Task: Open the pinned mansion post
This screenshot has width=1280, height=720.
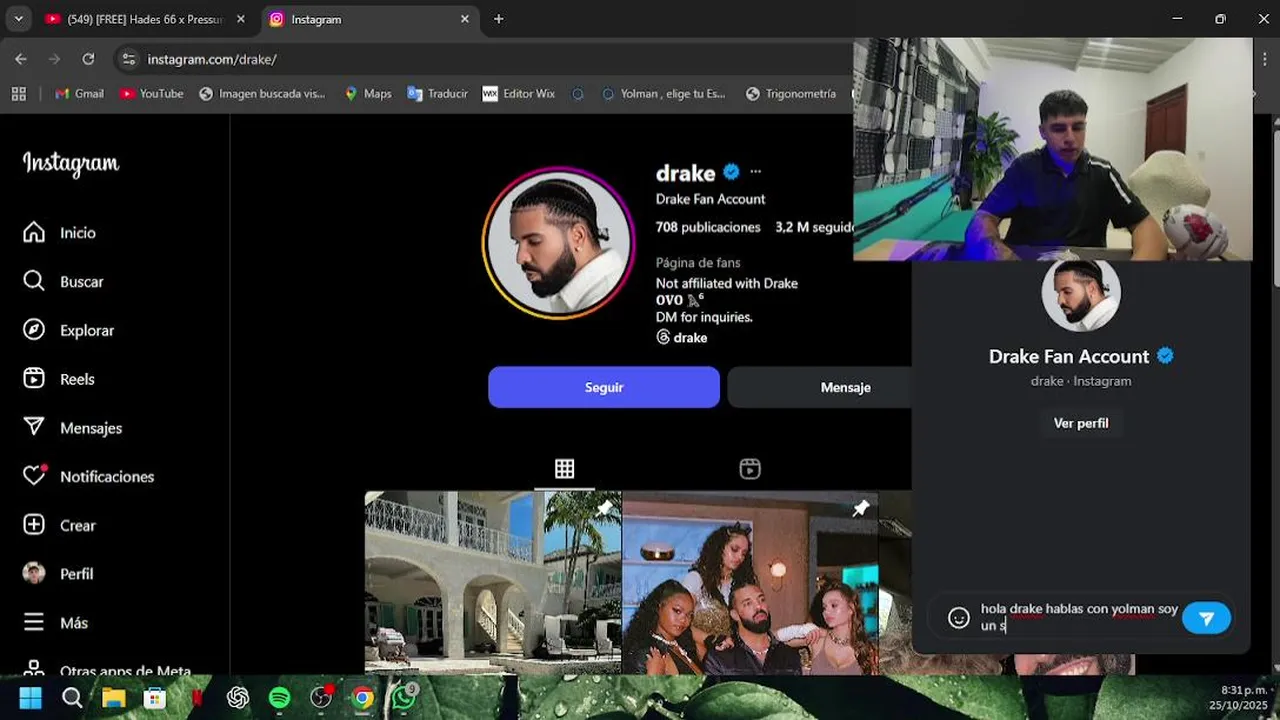Action: coord(493,582)
